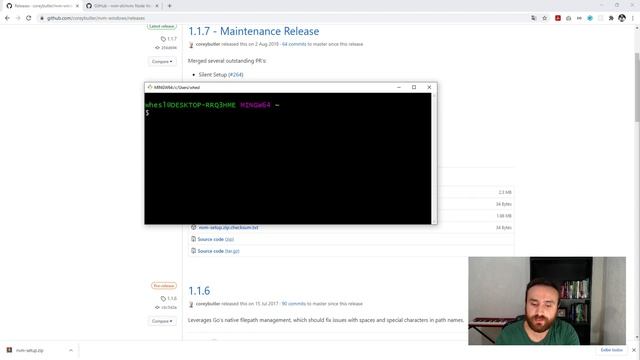Open the extensions puzzle piece menu
This screenshot has width=640, height=360.
click(611, 18)
